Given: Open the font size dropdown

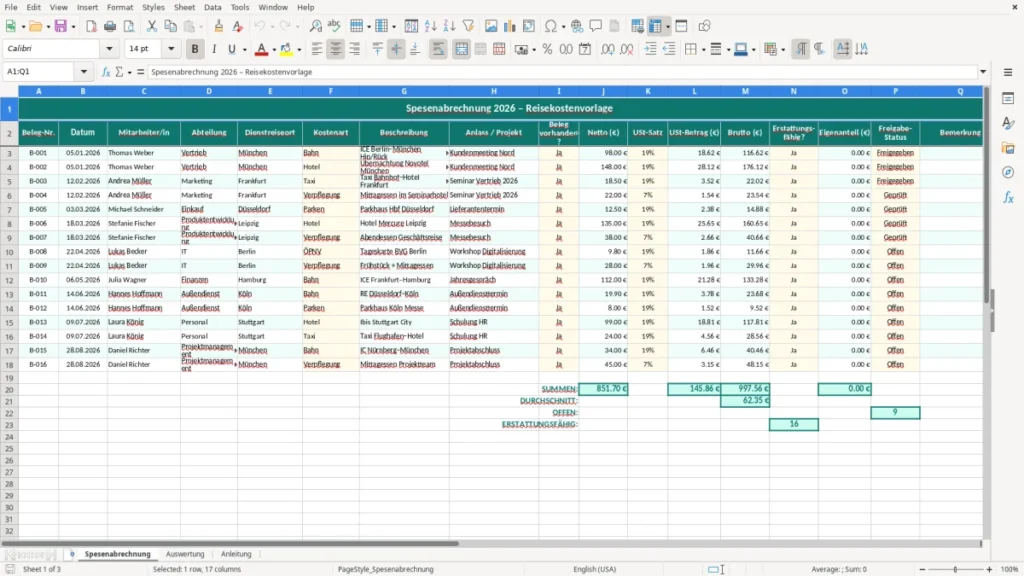Looking at the screenshot, I should (171, 48).
